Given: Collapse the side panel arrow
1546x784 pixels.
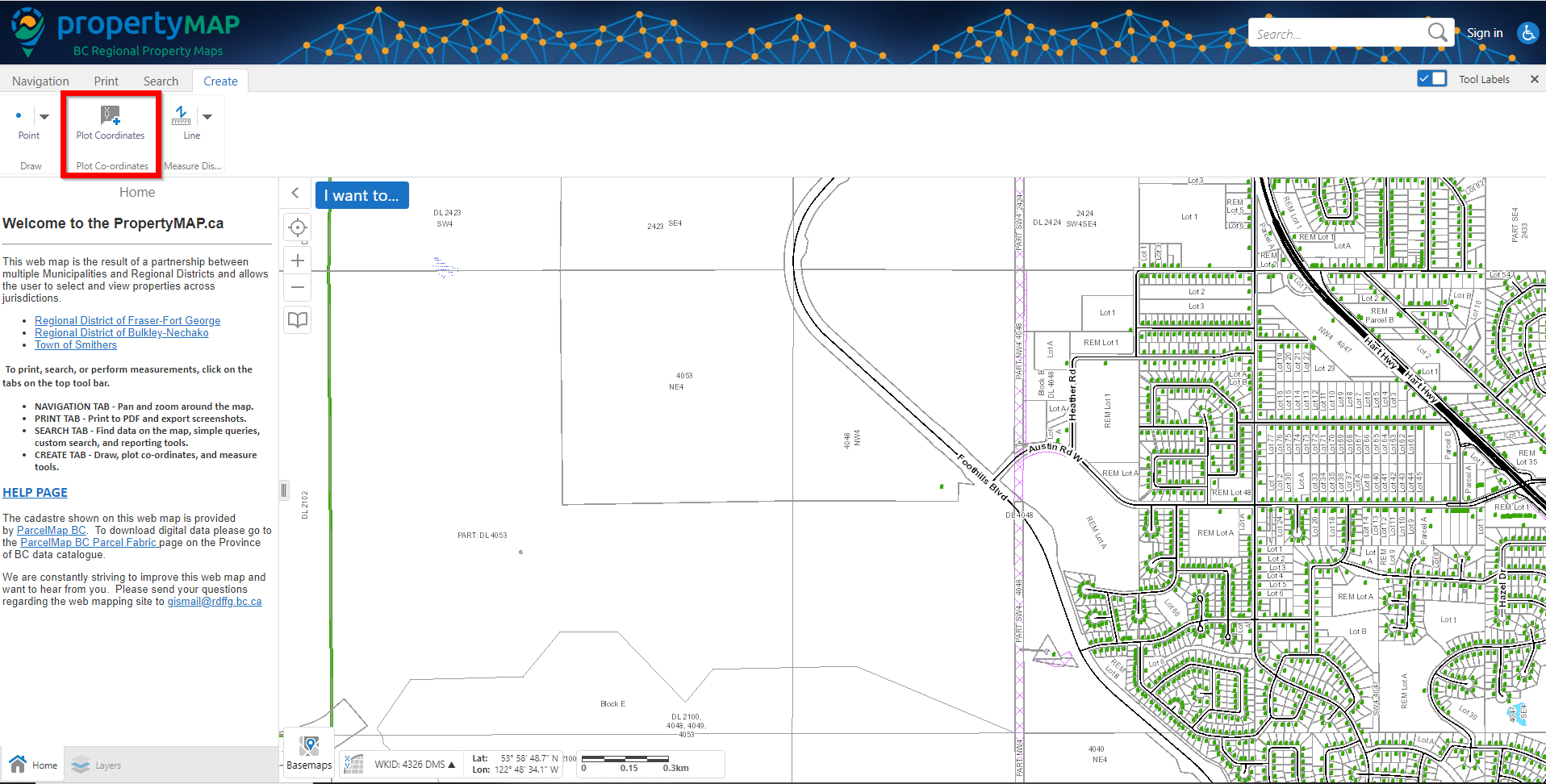Looking at the screenshot, I should (x=295, y=193).
